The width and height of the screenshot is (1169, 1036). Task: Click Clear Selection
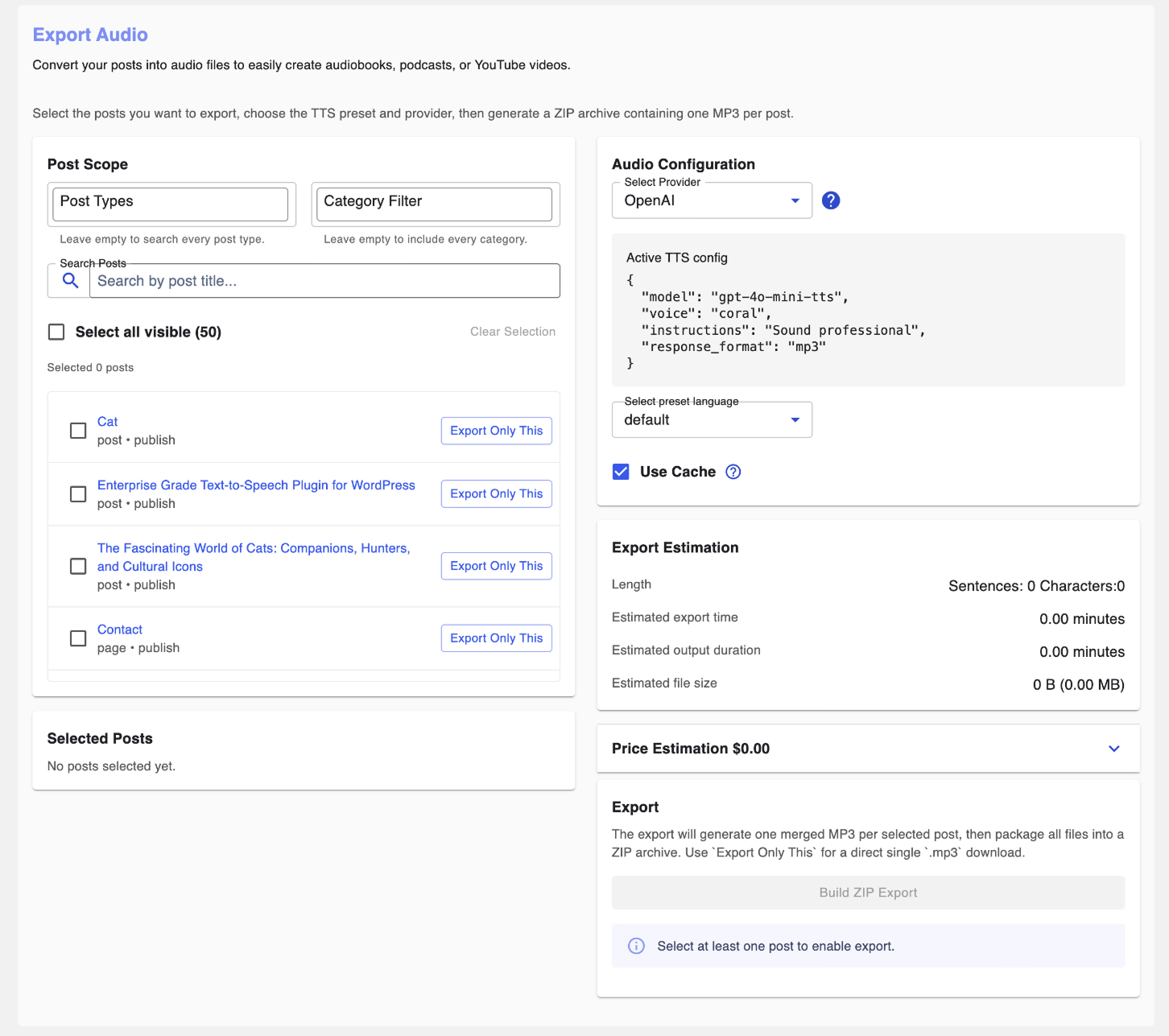point(512,332)
